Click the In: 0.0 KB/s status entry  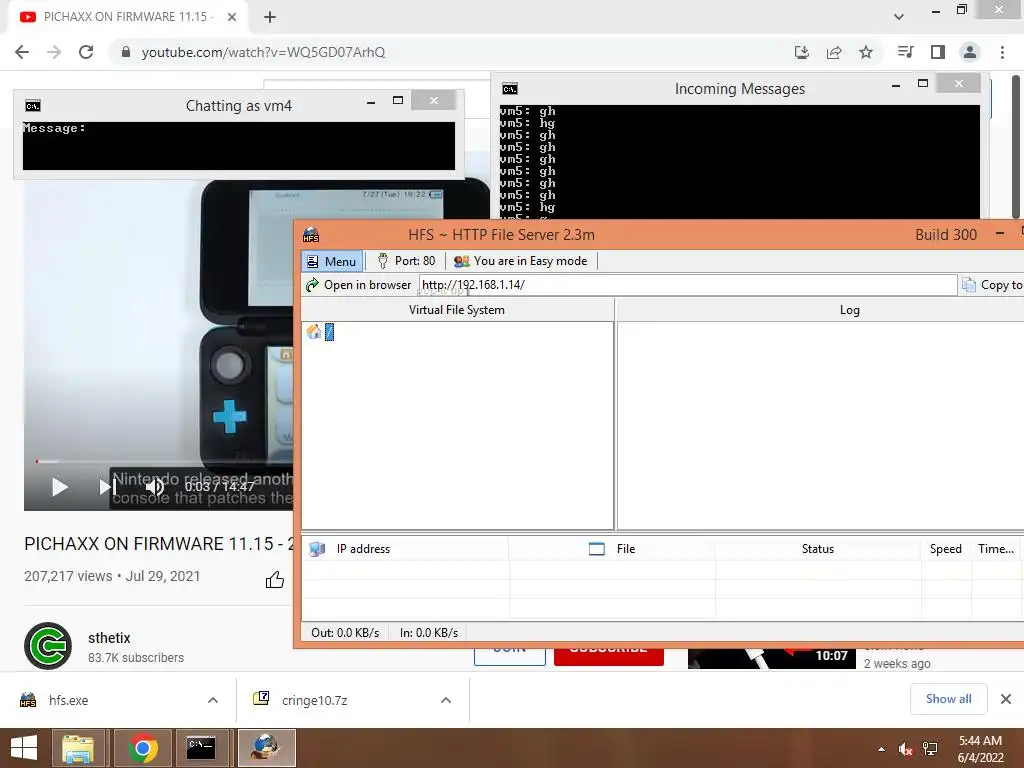[429, 633]
